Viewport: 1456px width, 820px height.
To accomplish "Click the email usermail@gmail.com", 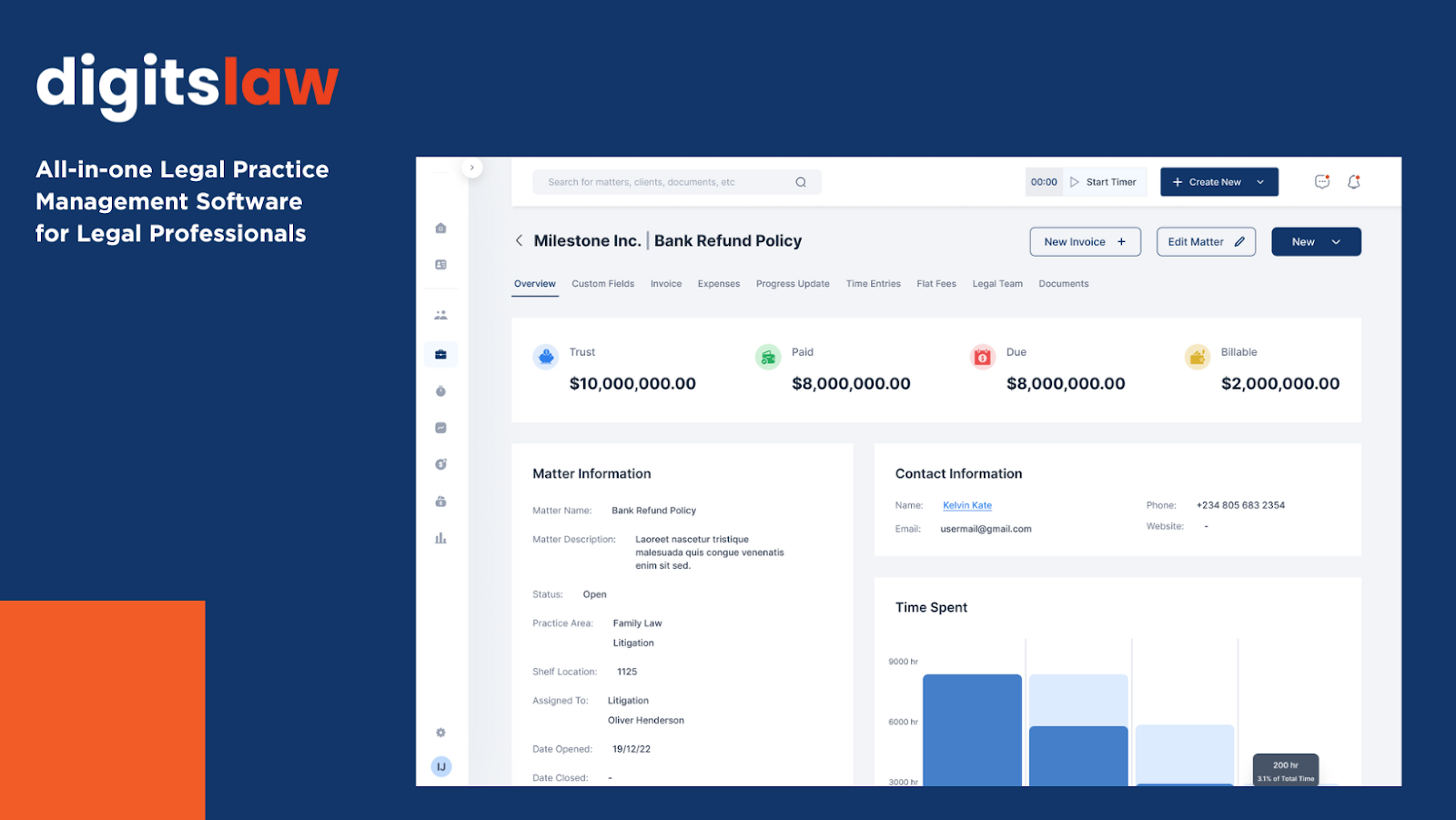I will 986,529.
